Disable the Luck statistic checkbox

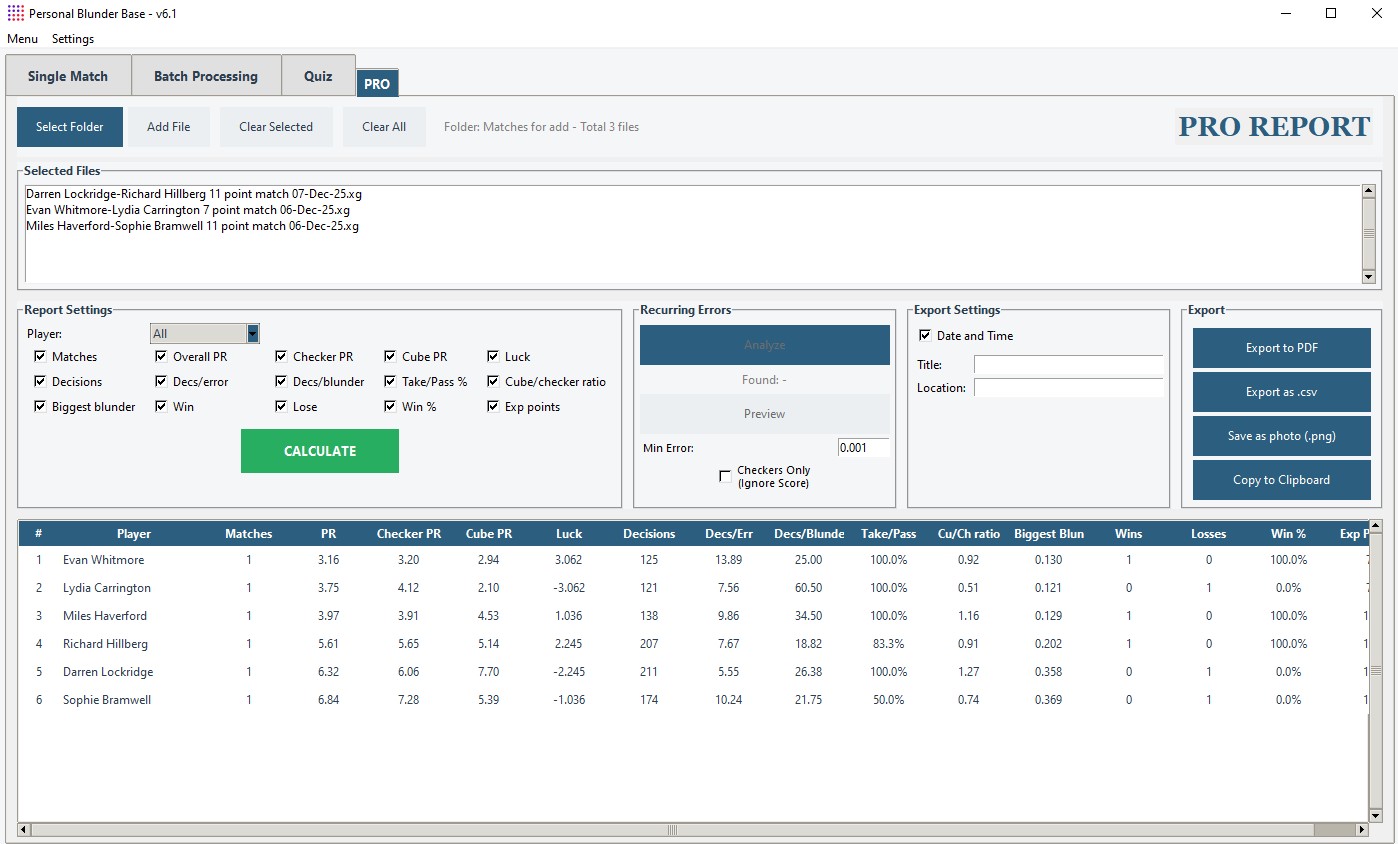[x=493, y=356]
